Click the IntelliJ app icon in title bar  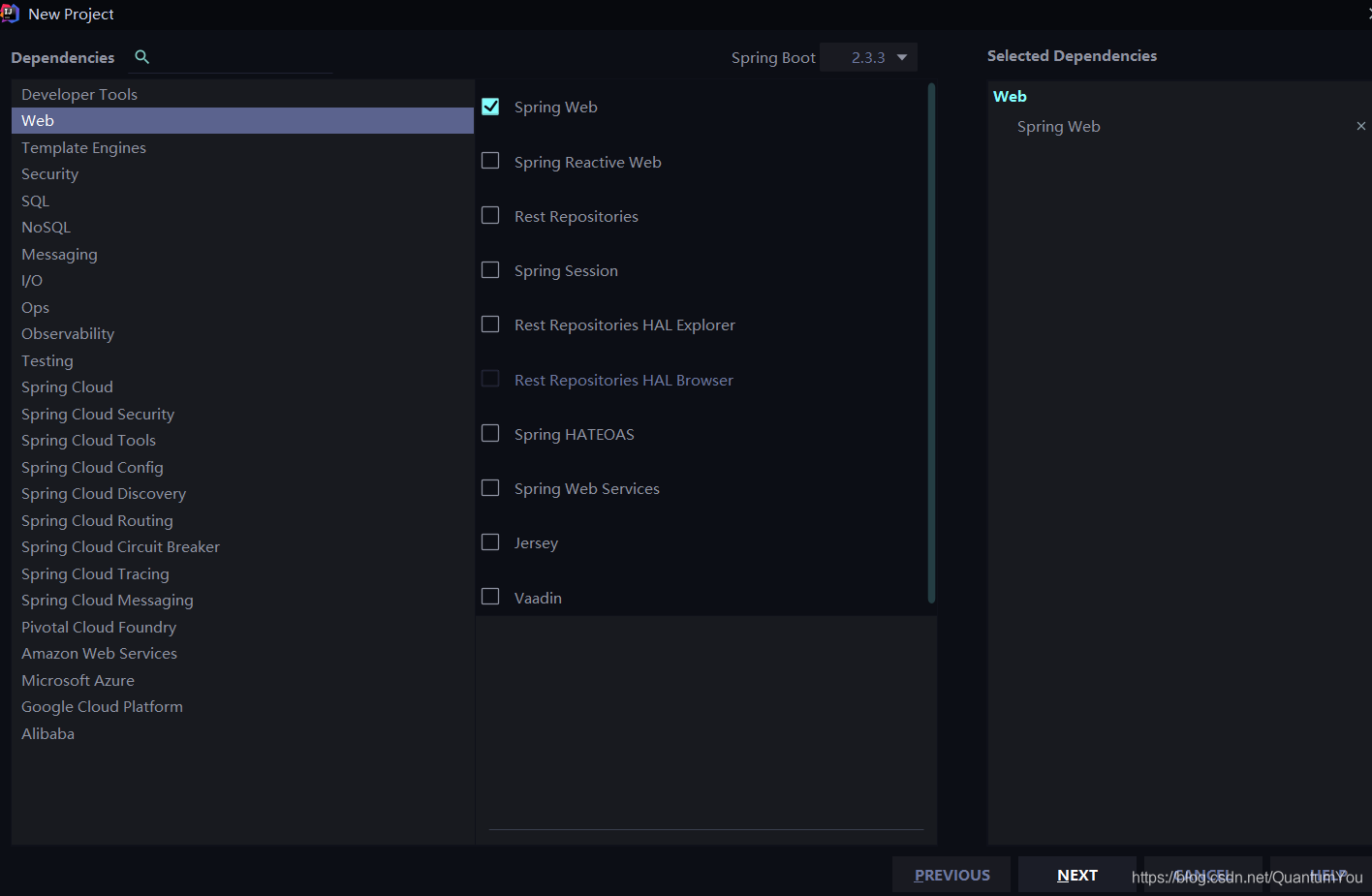10,14
